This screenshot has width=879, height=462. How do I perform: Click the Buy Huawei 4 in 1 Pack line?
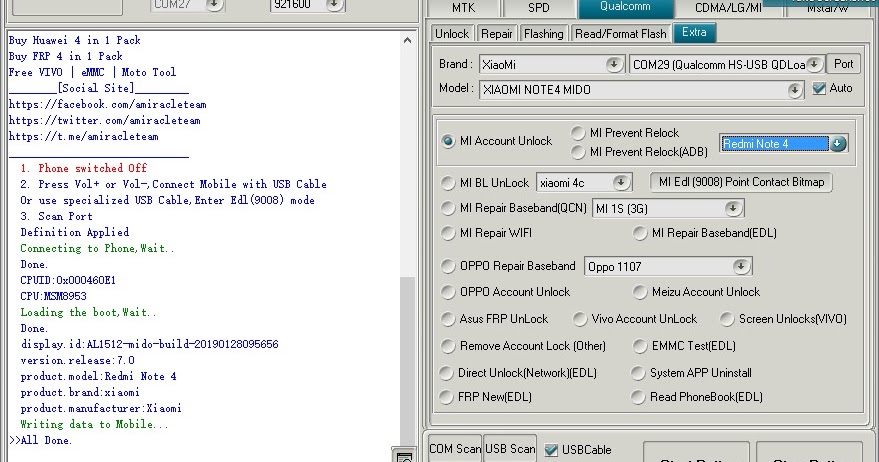(x=75, y=40)
